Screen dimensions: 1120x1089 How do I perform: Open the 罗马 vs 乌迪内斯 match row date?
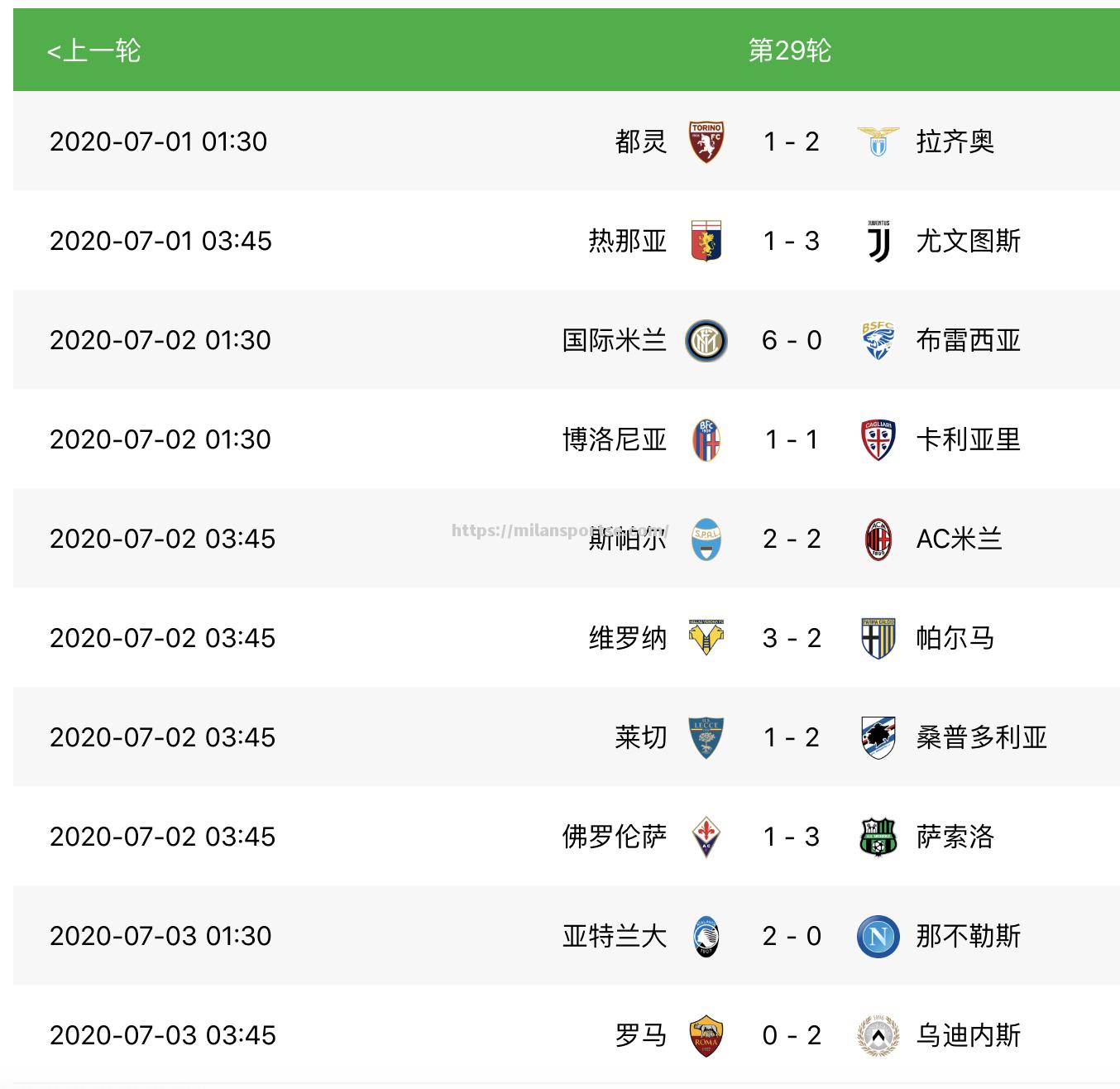click(x=162, y=1035)
